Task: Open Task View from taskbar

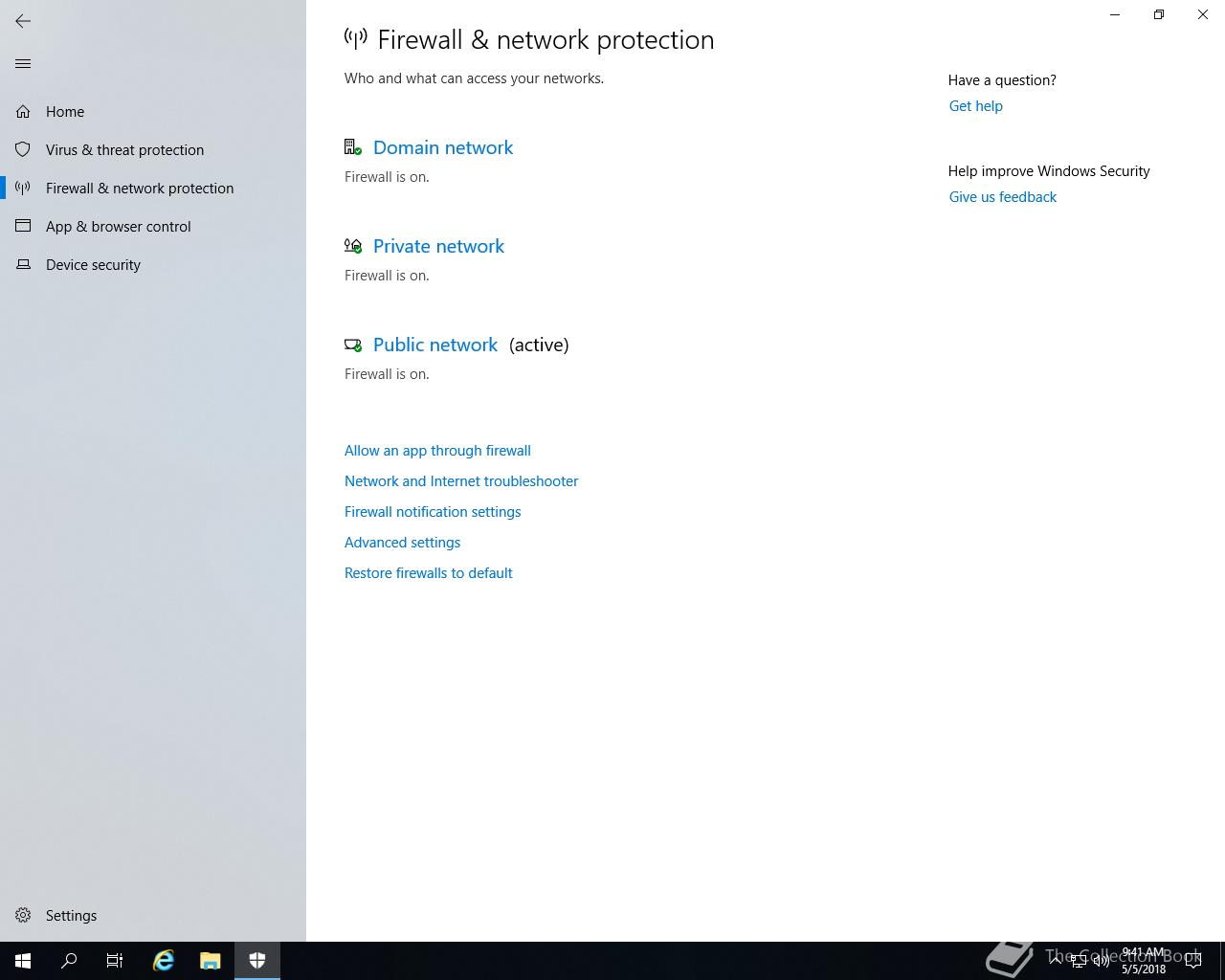Action: [x=115, y=961]
